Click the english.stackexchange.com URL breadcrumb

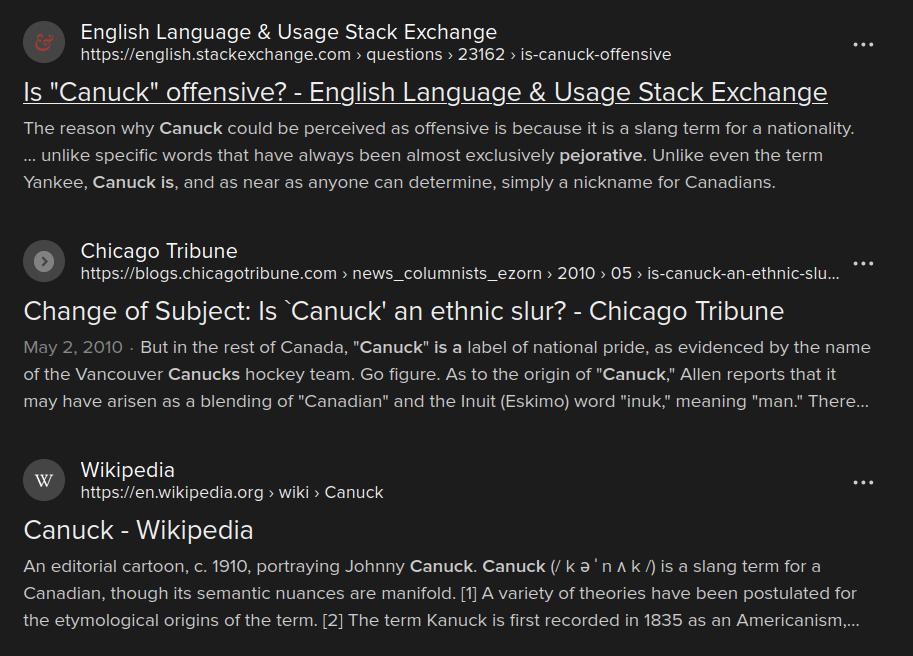click(376, 55)
